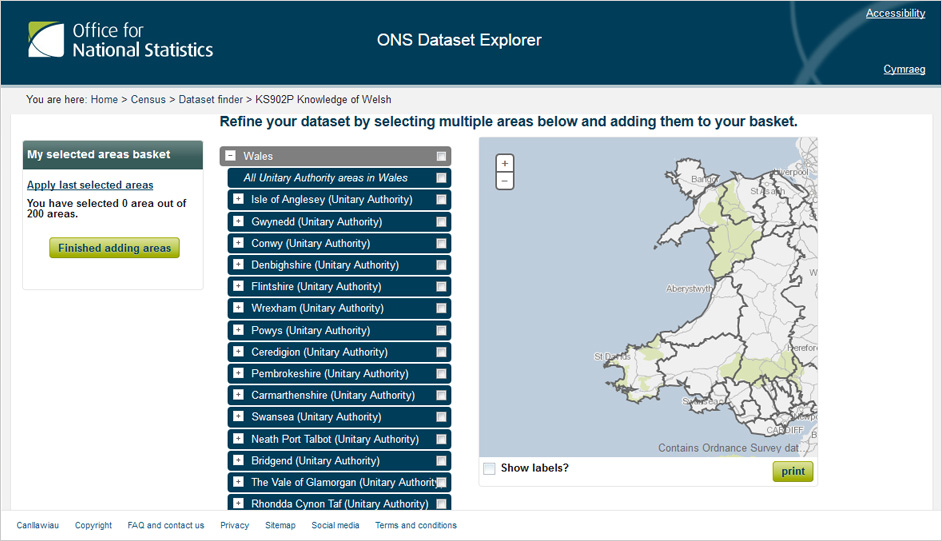Select the Swansea (Unitary Authority) row text
The image size is (942, 541).
[x=316, y=417]
